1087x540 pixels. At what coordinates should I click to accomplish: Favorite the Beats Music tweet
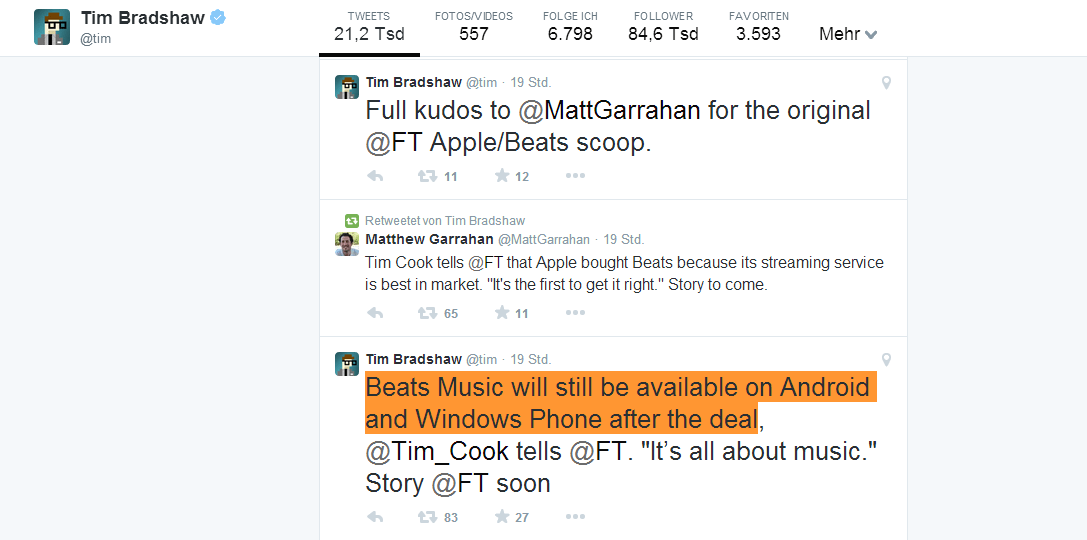502,517
